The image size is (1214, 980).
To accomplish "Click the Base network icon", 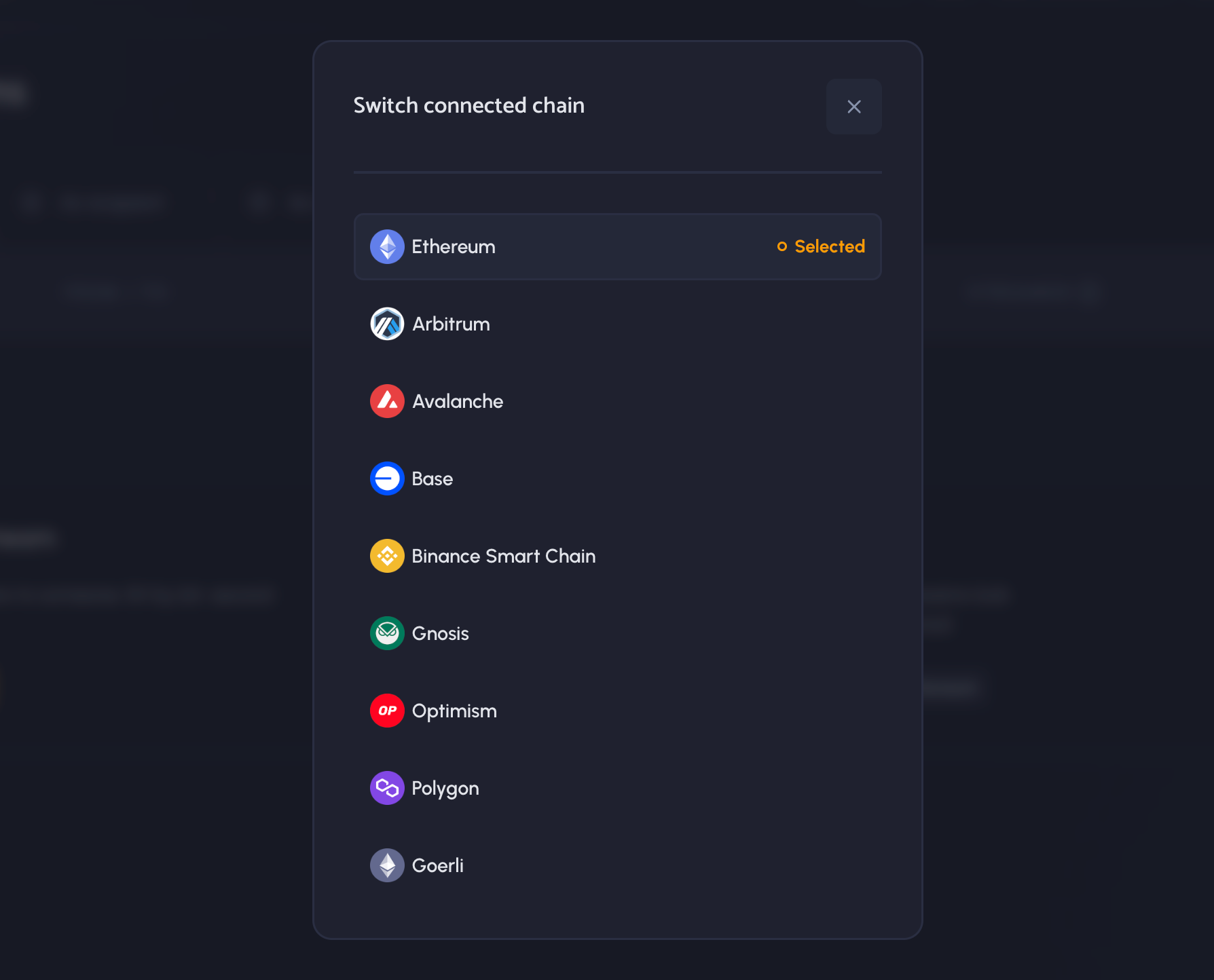I will pyautogui.click(x=387, y=478).
